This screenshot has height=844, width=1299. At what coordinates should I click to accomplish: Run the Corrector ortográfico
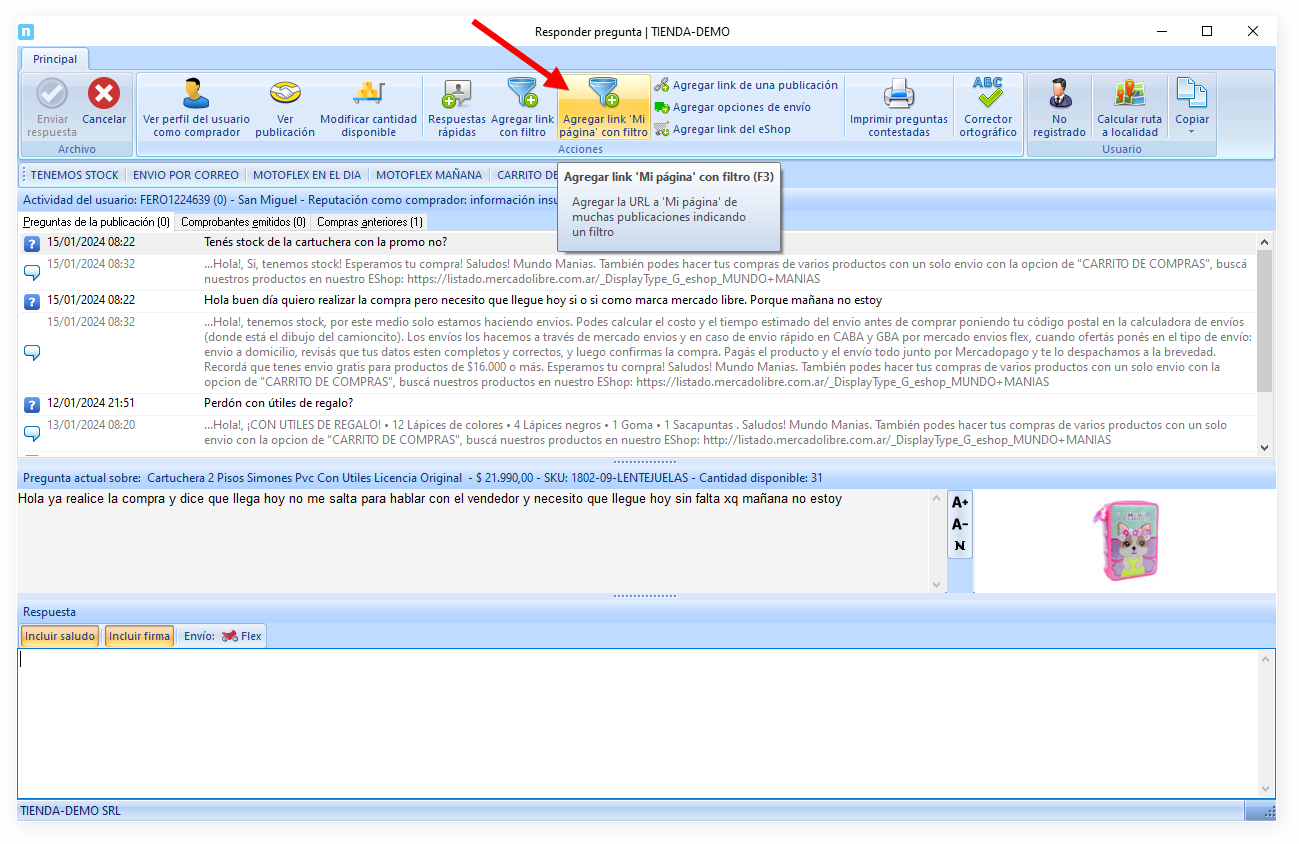(988, 108)
